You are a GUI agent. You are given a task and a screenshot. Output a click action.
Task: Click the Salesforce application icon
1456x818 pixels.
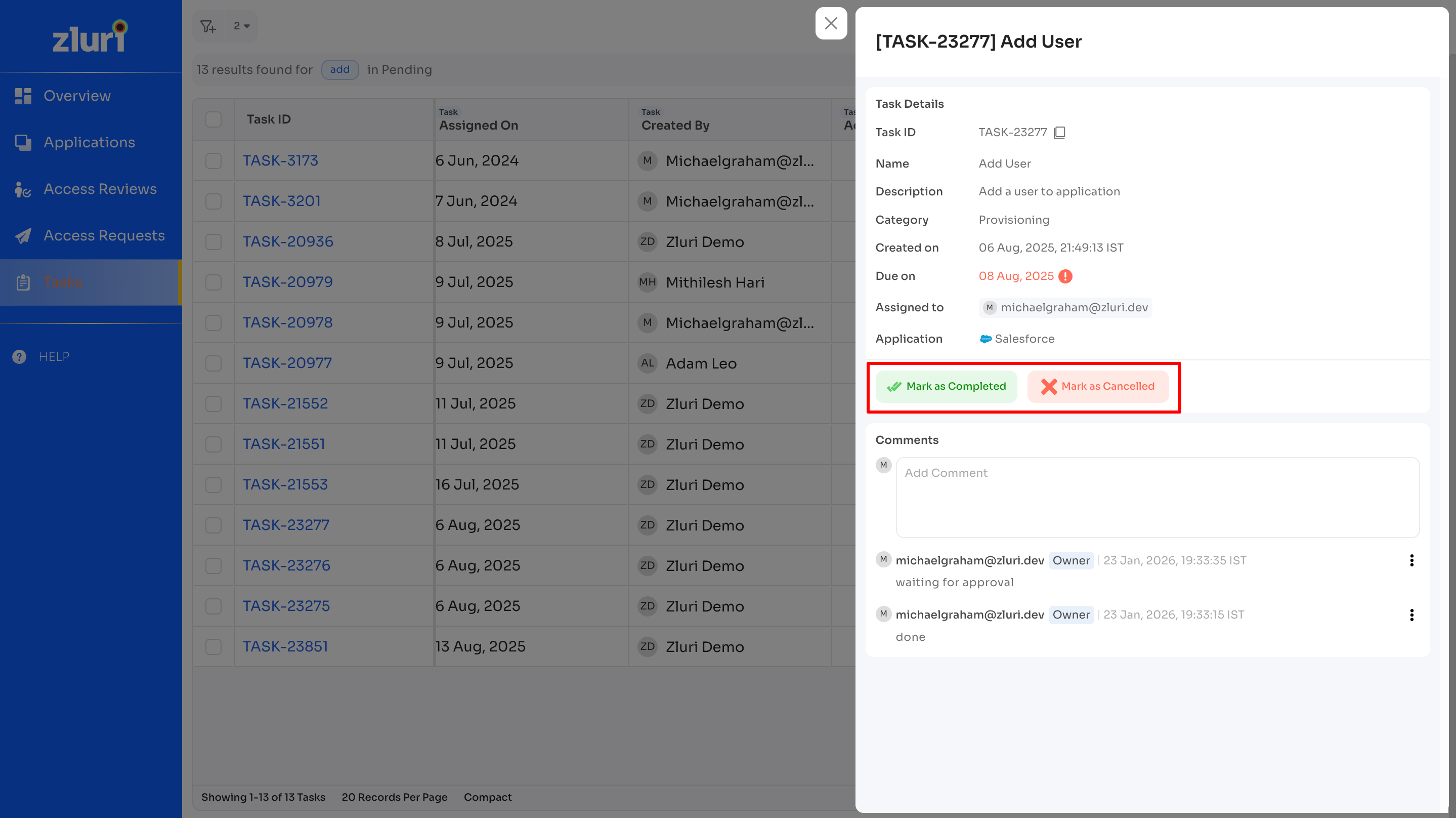(985, 339)
